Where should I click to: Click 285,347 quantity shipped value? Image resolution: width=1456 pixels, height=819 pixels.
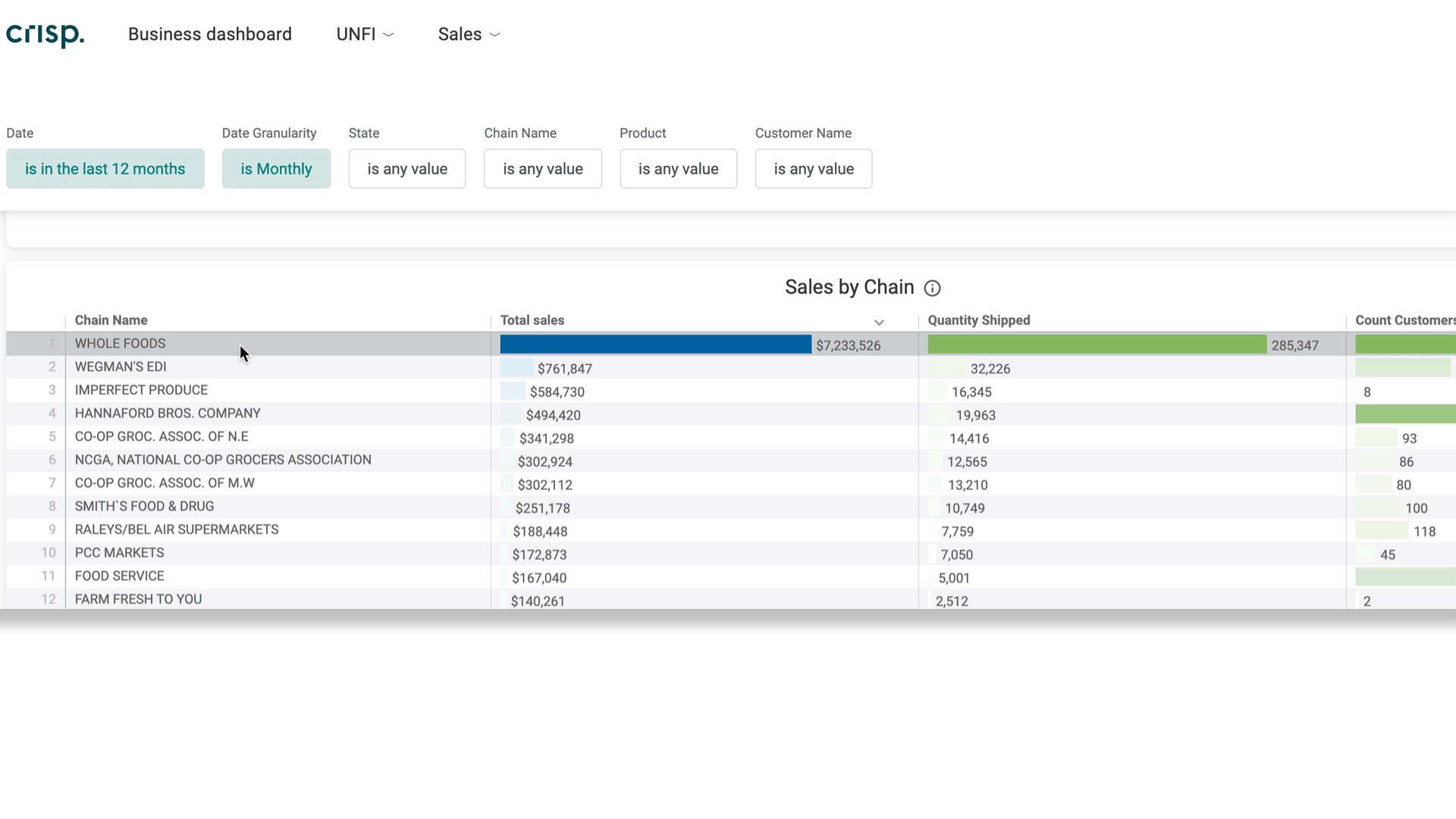pyautogui.click(x=1294, y=346)
